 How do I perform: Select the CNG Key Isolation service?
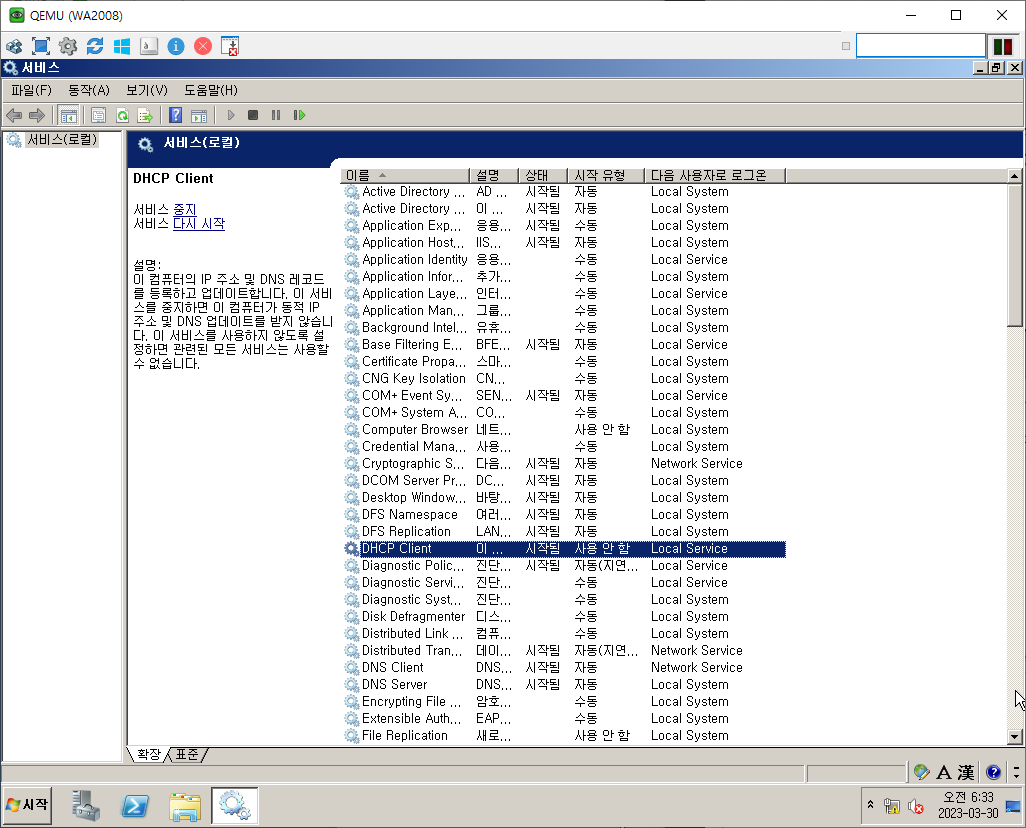point(564,378)
